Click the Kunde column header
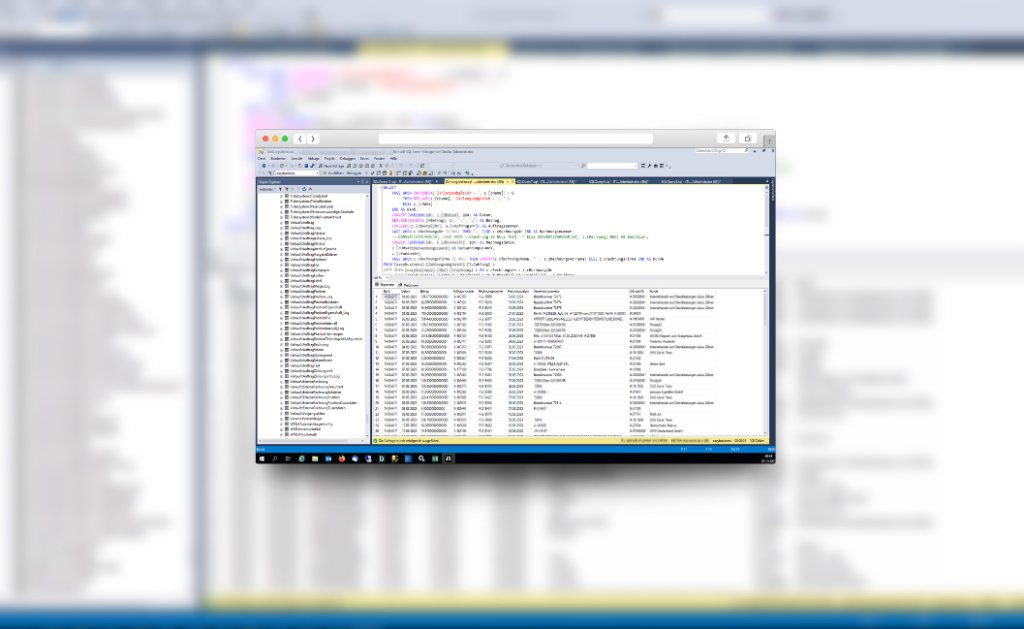The image size is (1024, 629). (654, 291)
